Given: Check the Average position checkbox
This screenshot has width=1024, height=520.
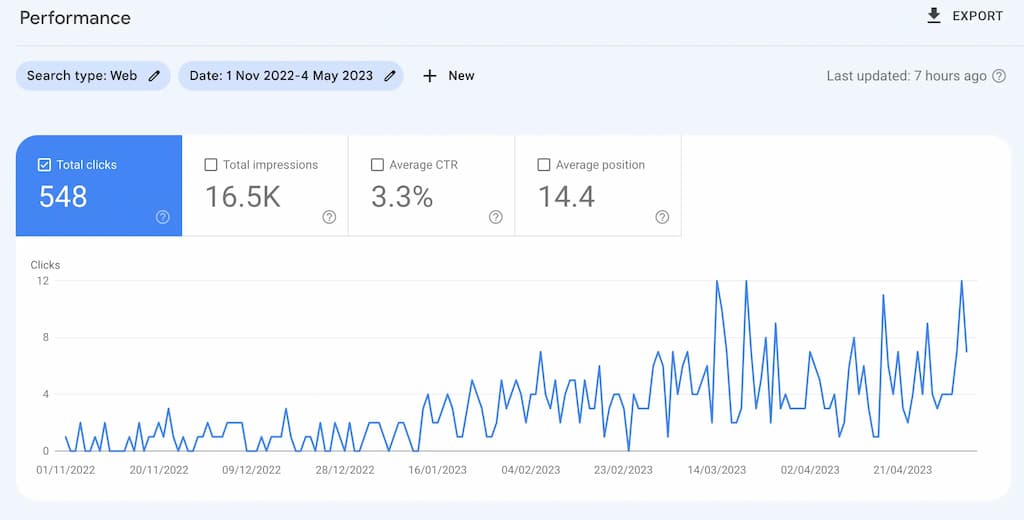Looking at the screenshot, I should click(x=543, y=165).
